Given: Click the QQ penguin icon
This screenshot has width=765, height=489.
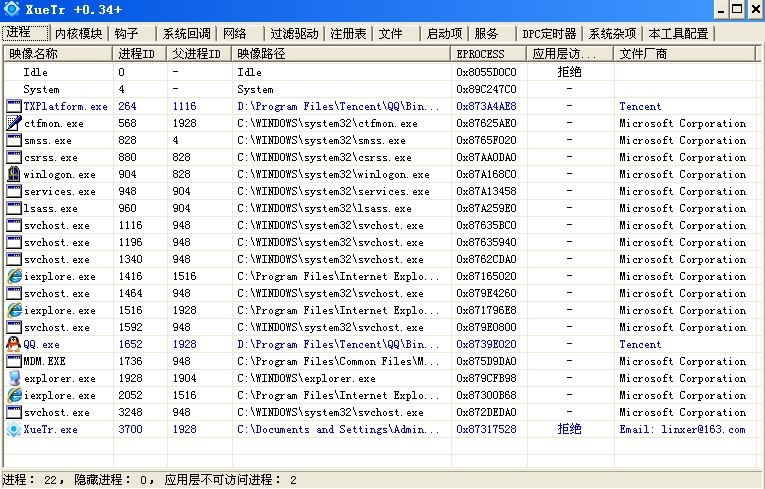Looking at the screenshot, I should click(14, 344).
